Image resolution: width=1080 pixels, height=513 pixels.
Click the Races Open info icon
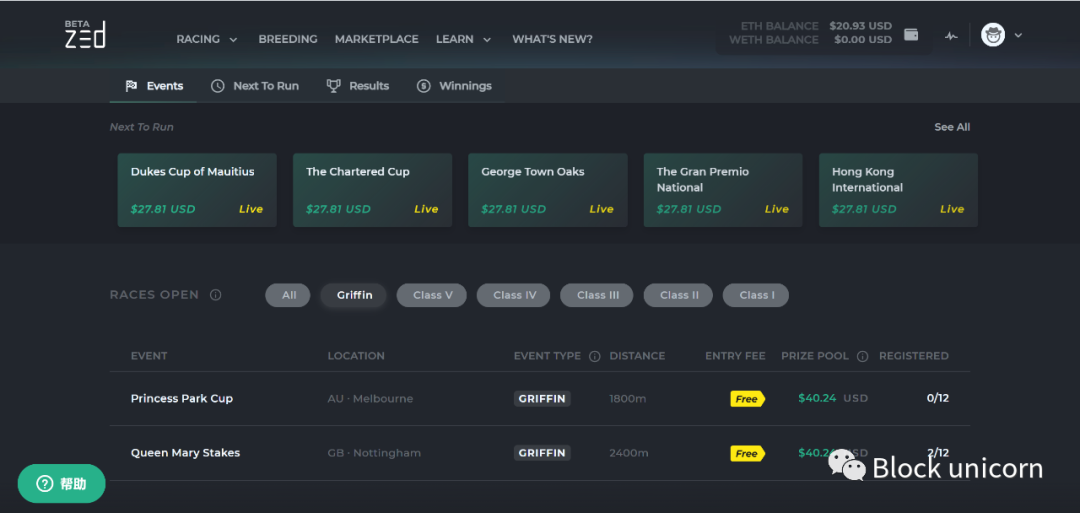point(216,295)
